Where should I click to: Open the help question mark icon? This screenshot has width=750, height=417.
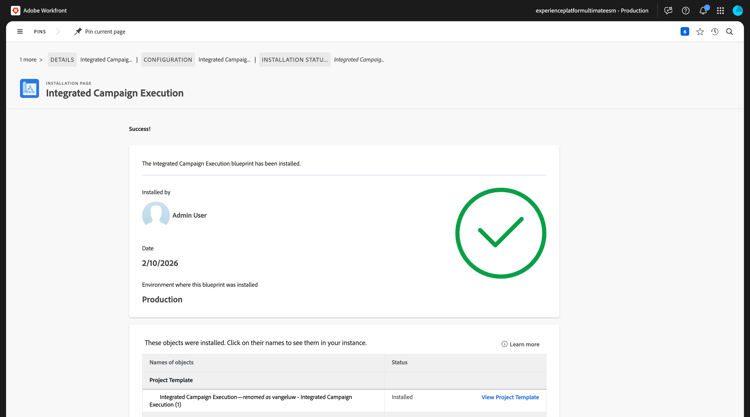tap(685, 11)
